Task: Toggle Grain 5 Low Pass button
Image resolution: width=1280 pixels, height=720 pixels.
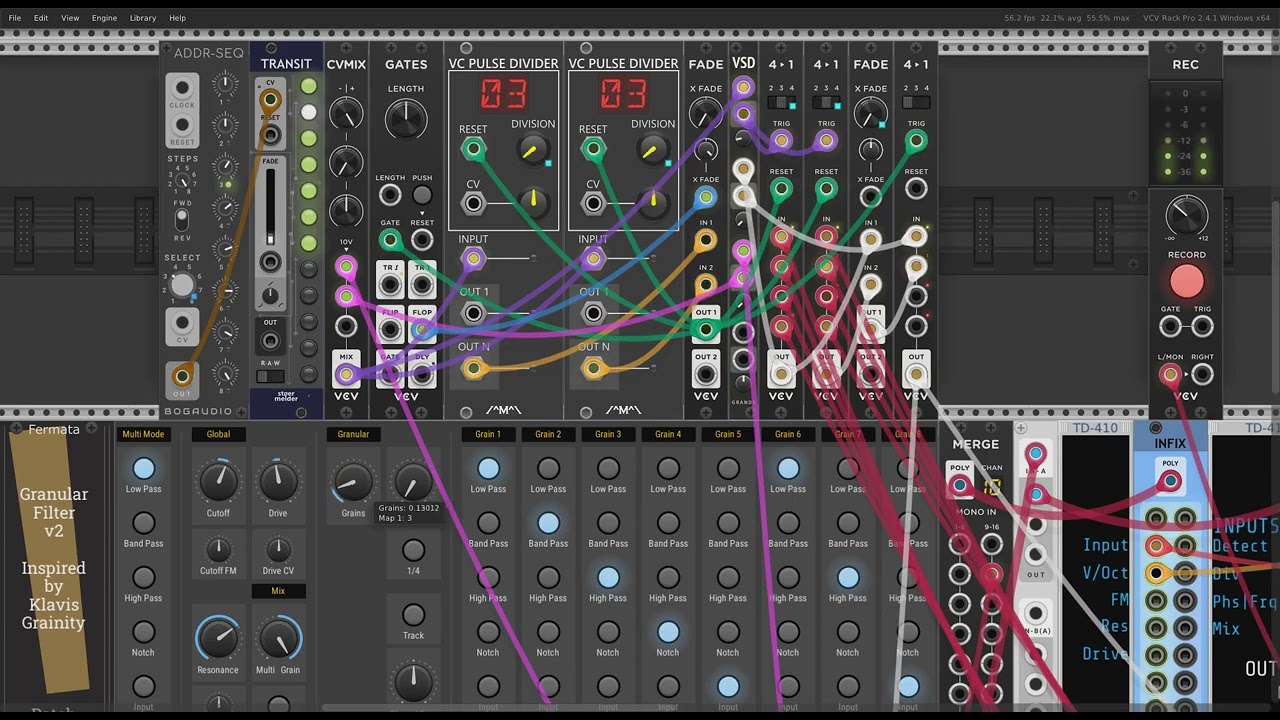Action: (728, 468)
